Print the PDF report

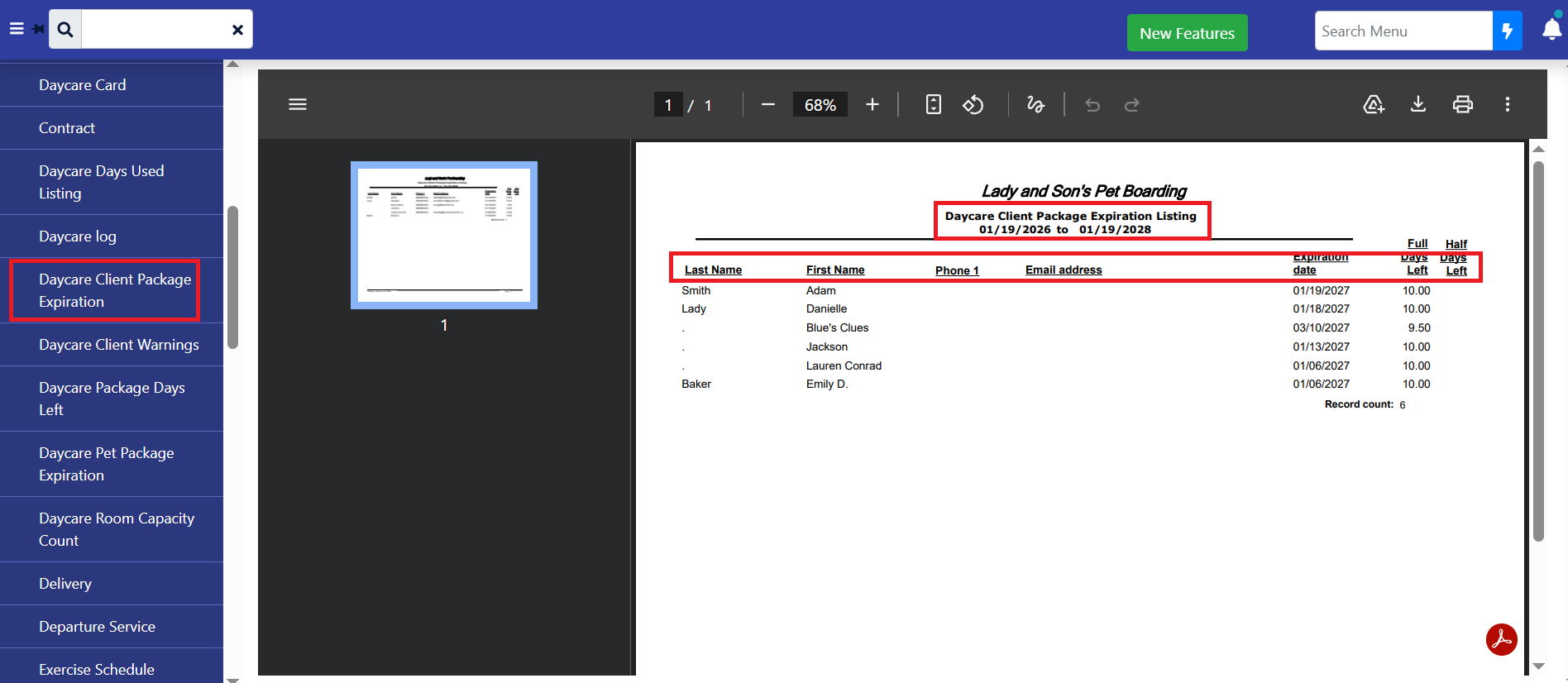pos(1462,104)
